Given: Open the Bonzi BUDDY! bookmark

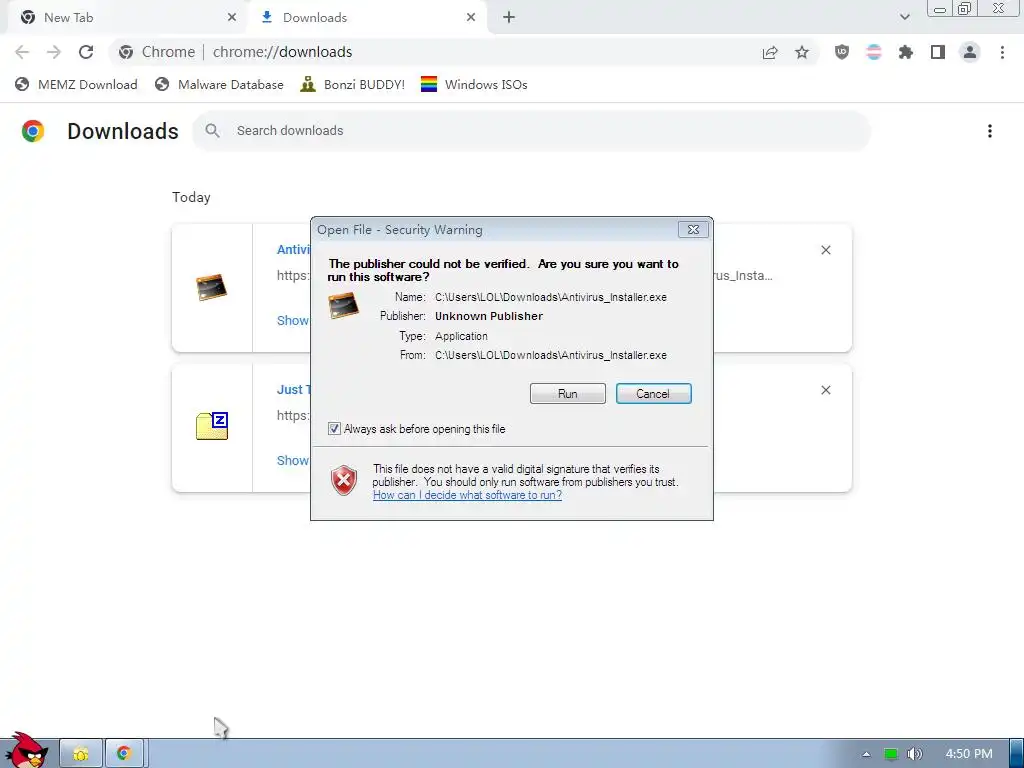Looking at the screenshot, I should [x=353, y=85].
